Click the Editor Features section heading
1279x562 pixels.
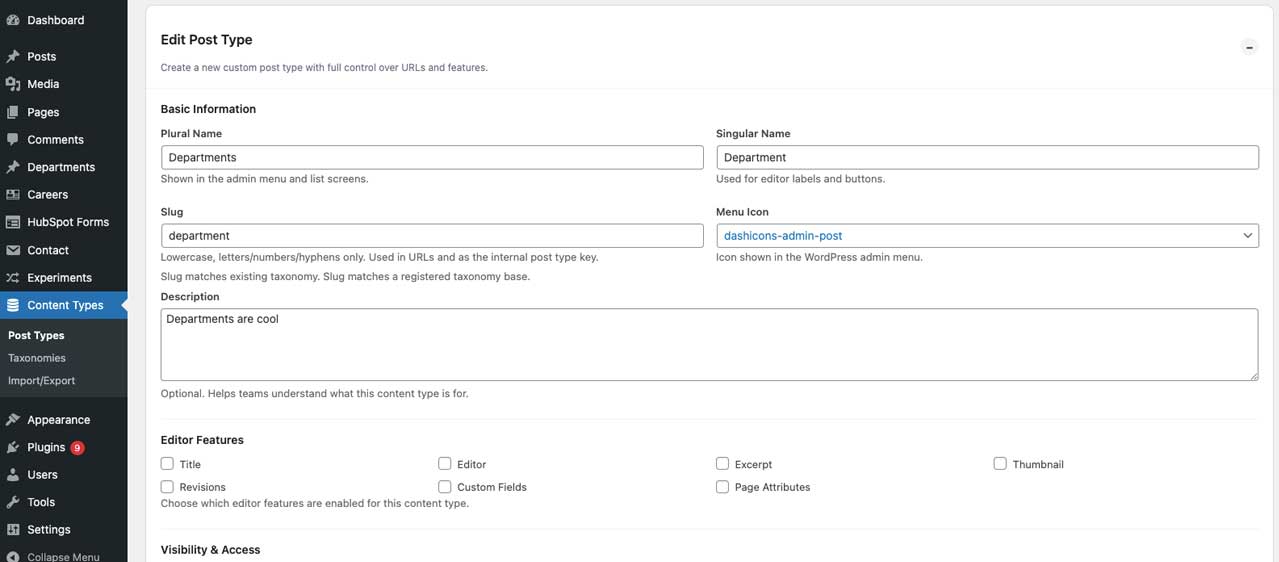(x=202, y=440)
